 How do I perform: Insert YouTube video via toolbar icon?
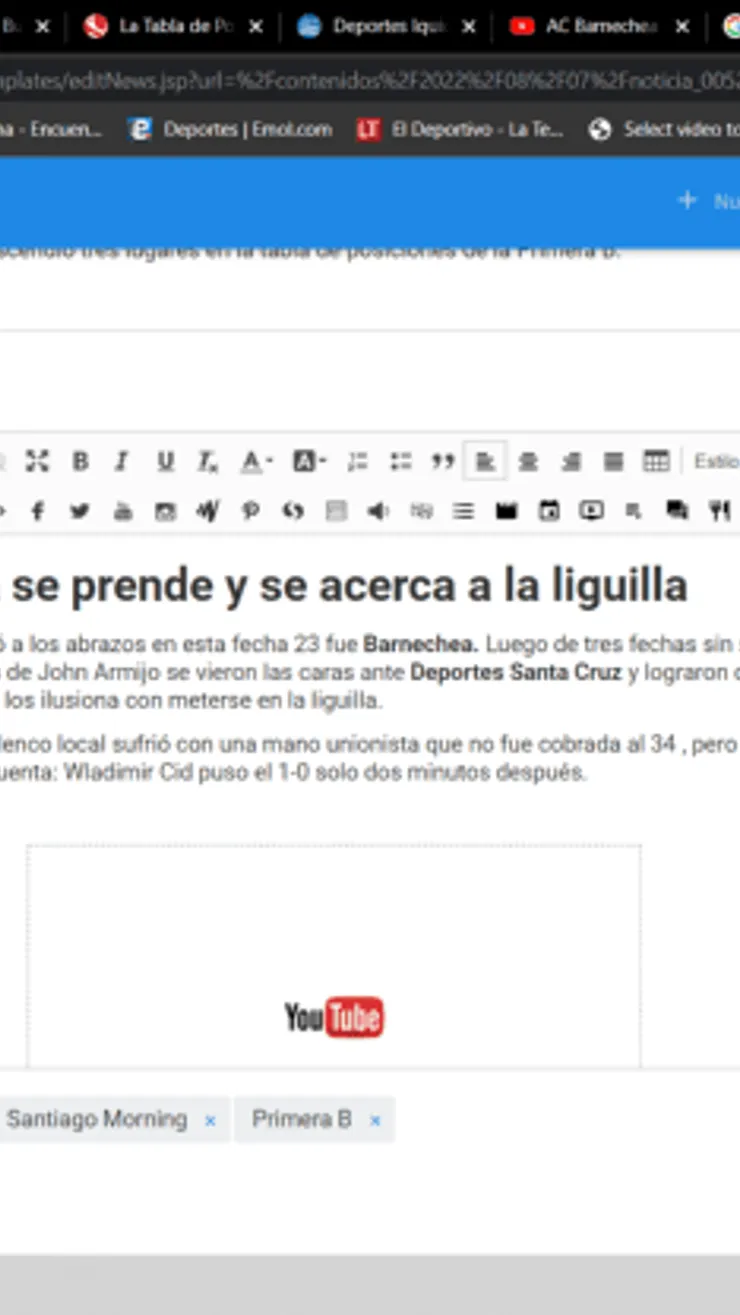[x=122, y=511]
